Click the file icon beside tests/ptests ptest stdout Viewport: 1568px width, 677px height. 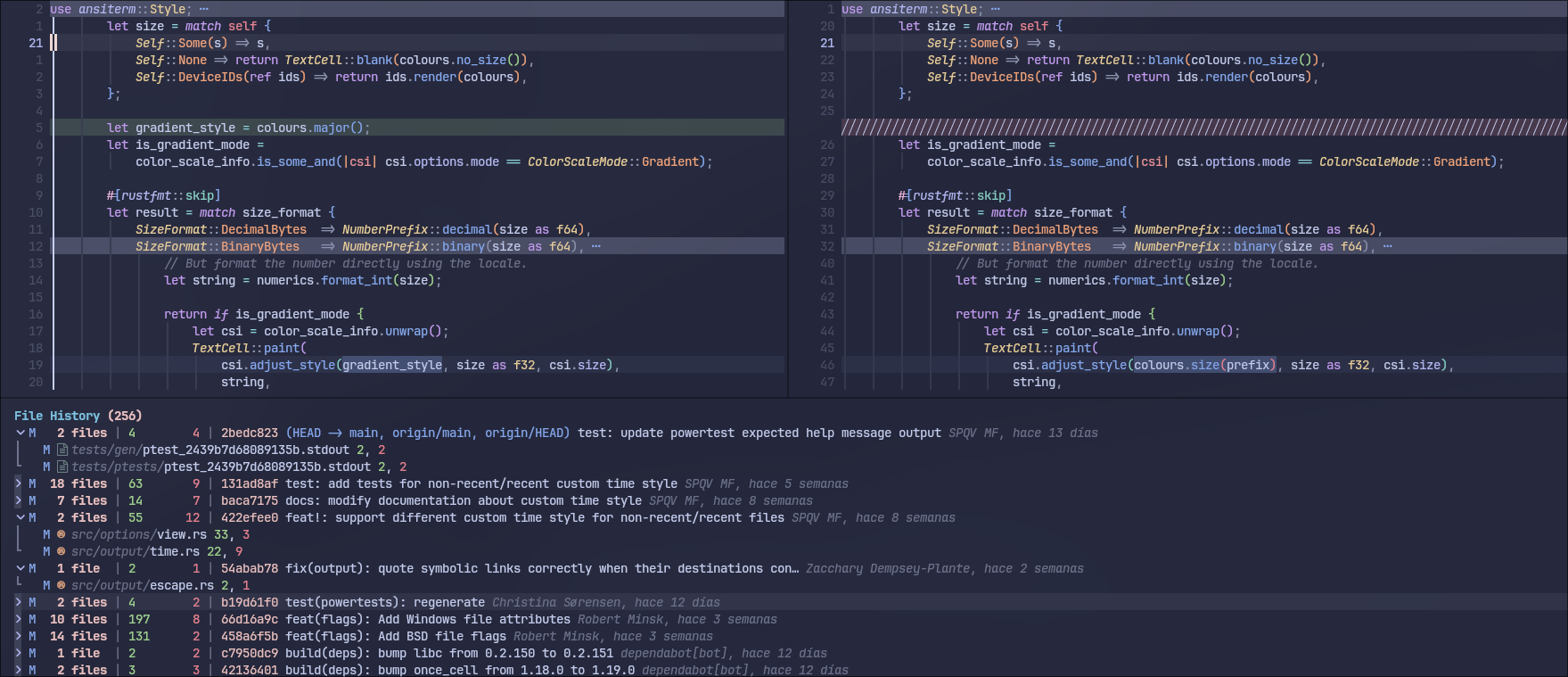pos(62,466)
